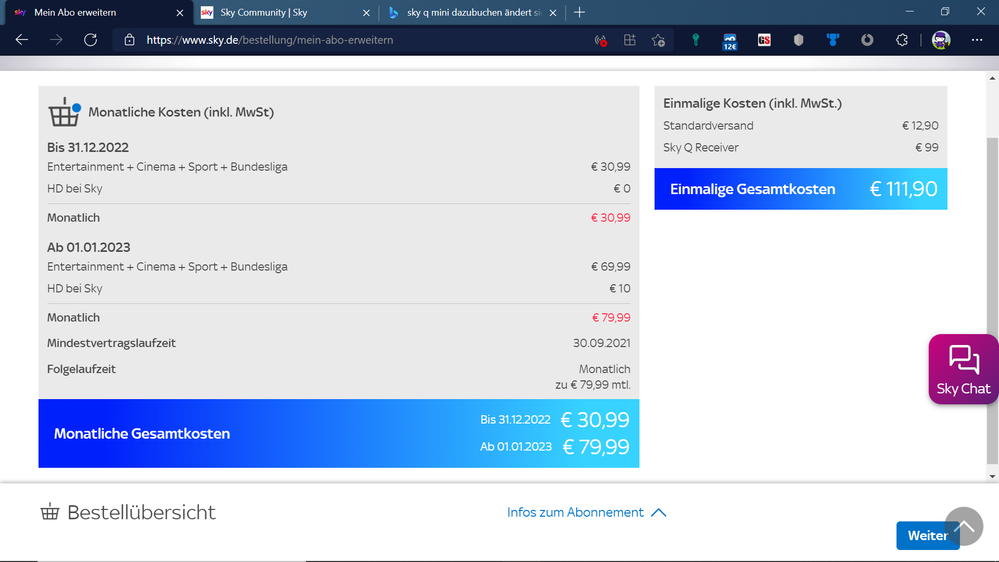Image resolution: width=999 pixels, height=562 pixels.
Task: Click the Ab 01.01.2023 heading
Action: [x=89, y=247]
